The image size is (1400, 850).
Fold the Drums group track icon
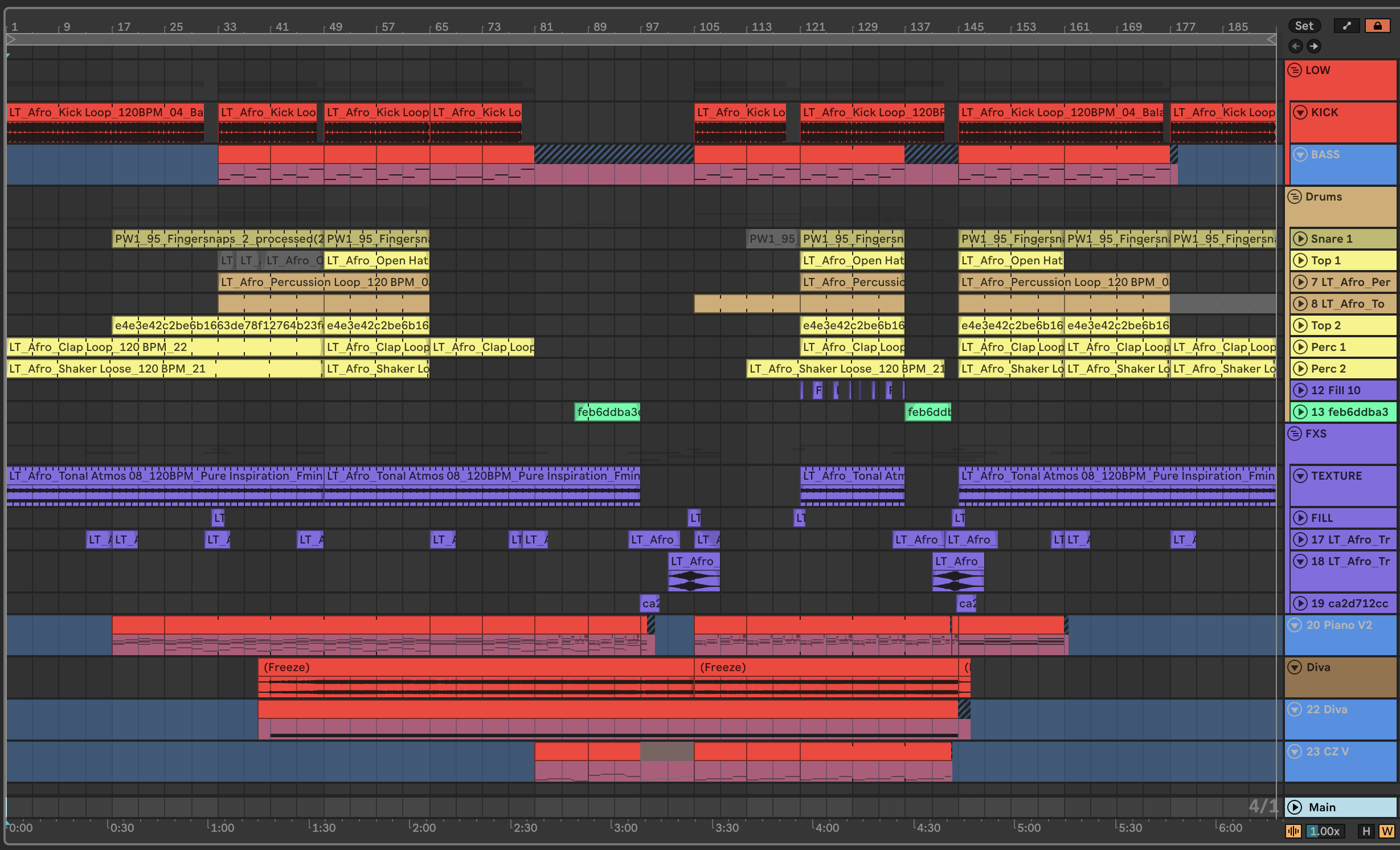pos(1295,197)
